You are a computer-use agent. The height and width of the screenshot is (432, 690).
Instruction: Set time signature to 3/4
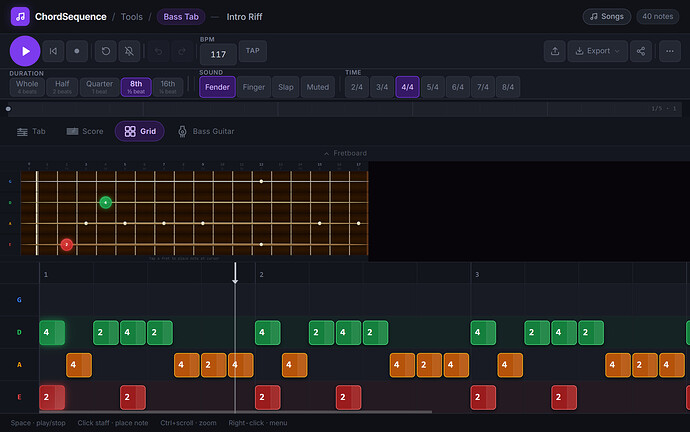tap(382, 87)
